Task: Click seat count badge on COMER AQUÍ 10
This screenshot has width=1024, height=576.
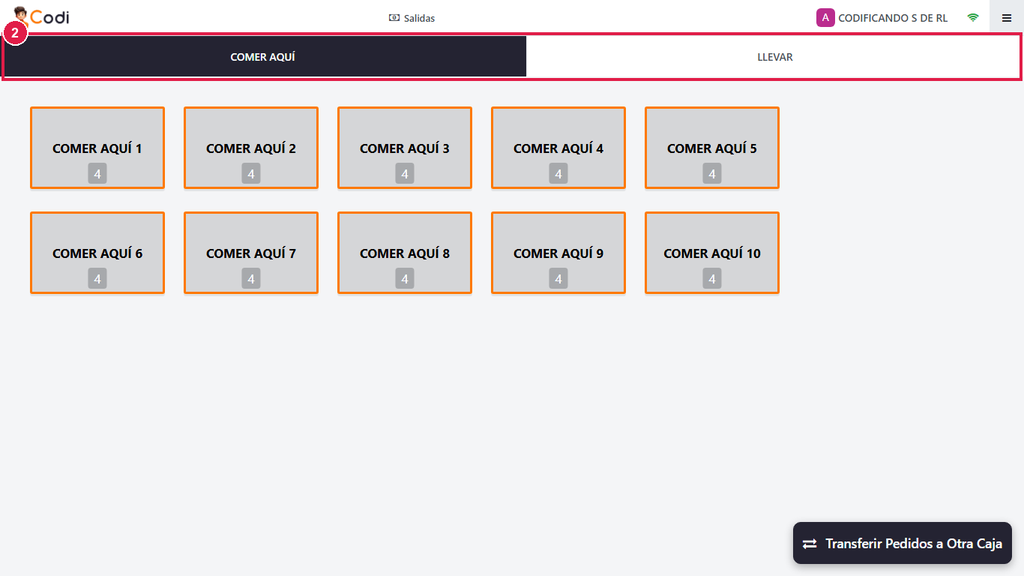Action: click(712, 279)
